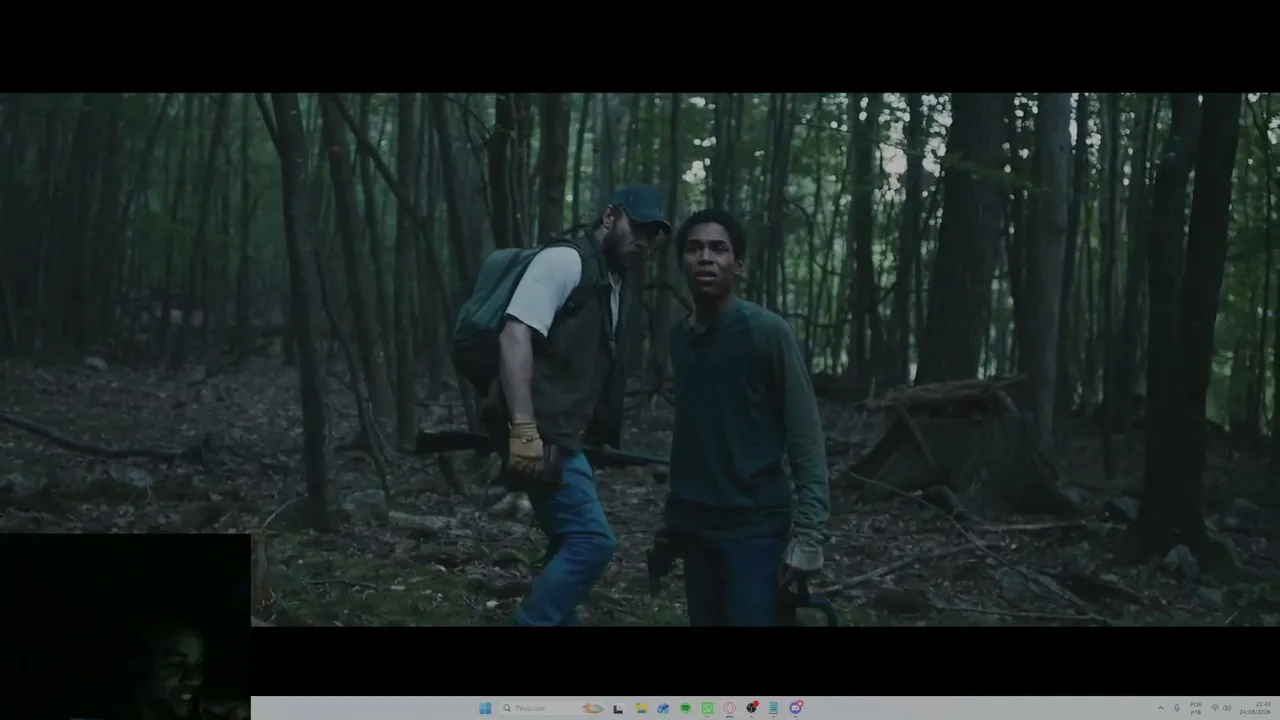1280x720 pixels.
Task: Open the blue app icon beside File Explorer
Action: point(663,708)
